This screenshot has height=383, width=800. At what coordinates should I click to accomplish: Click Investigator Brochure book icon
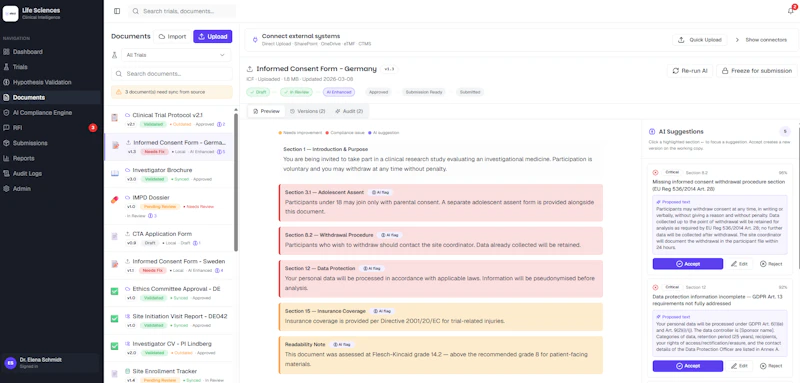pos(114,173)
